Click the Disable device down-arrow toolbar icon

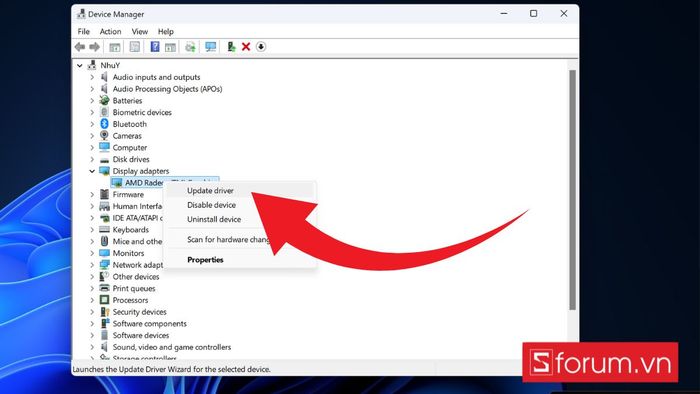pyautogui.click(x=261, y=46)
